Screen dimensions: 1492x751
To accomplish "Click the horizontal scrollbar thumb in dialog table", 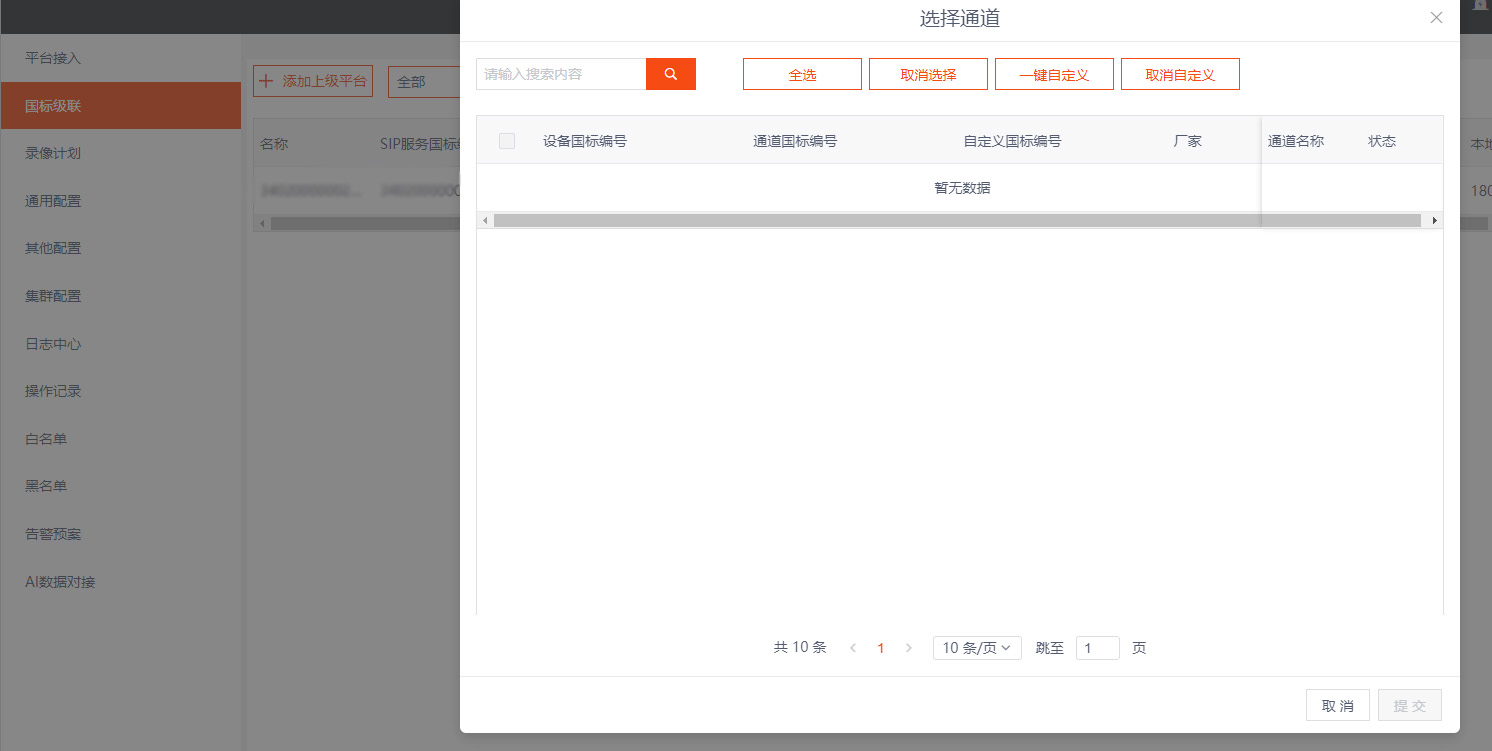I will click(x=957, y=220).
